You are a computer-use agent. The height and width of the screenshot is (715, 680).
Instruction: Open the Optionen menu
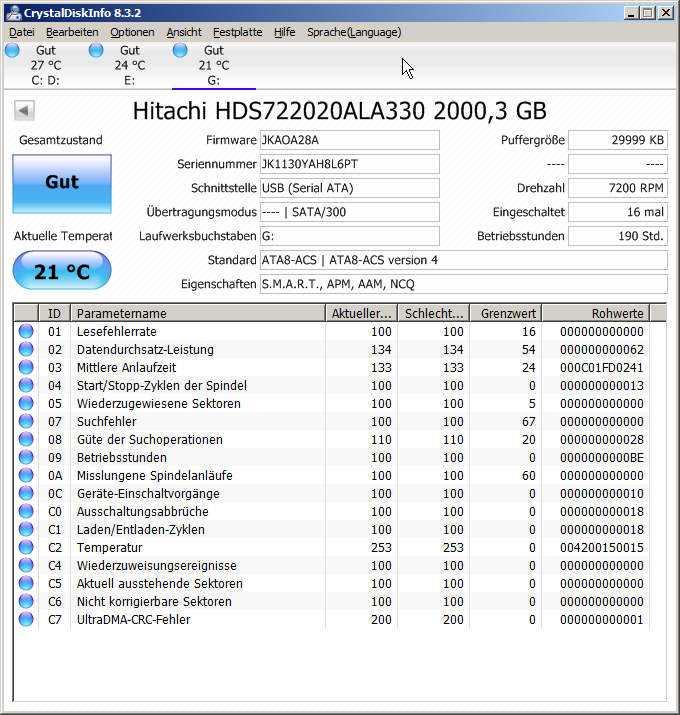[x=132, y=32]
